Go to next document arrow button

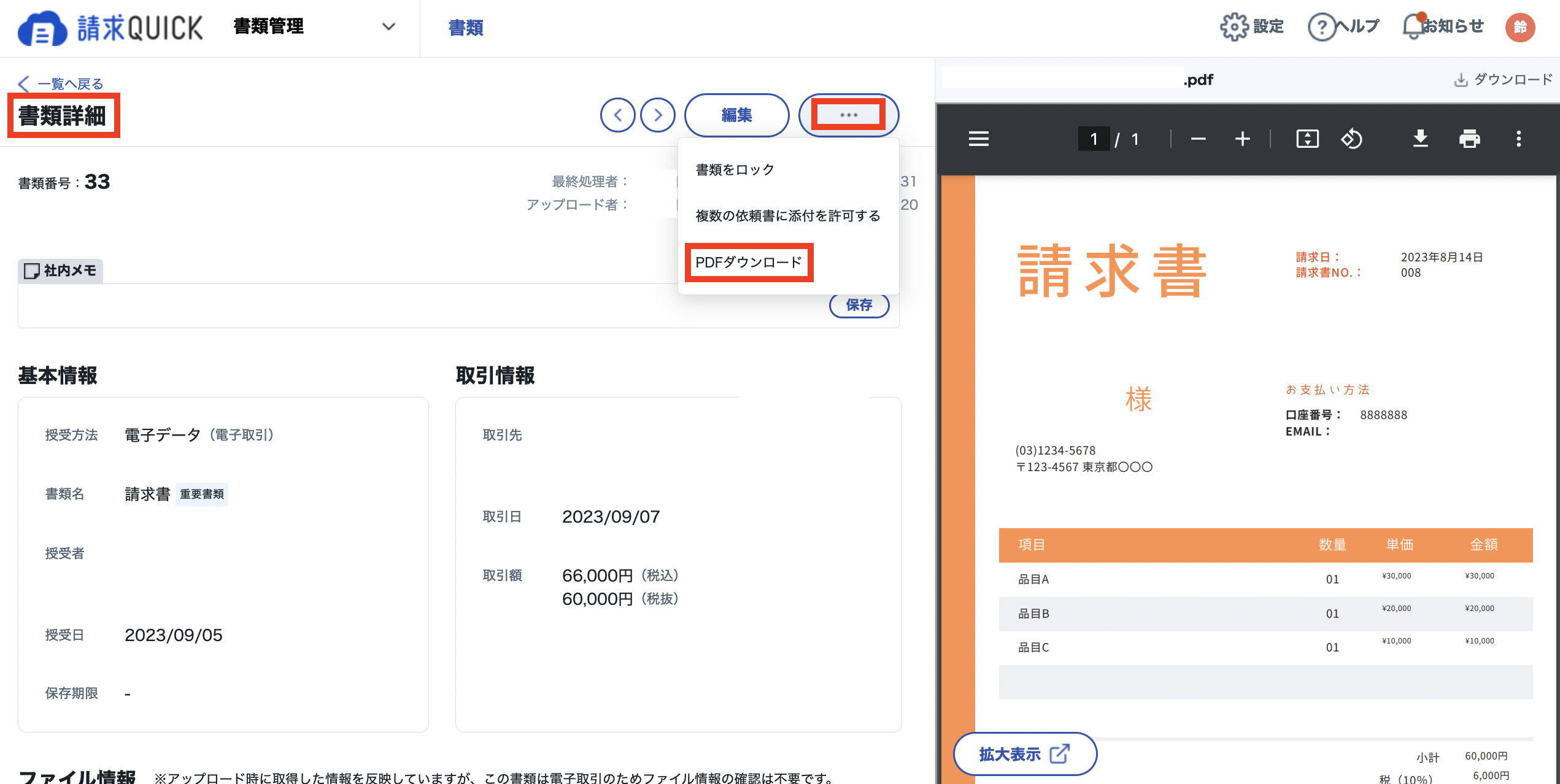pyautogui.click(x=658, y=115)
